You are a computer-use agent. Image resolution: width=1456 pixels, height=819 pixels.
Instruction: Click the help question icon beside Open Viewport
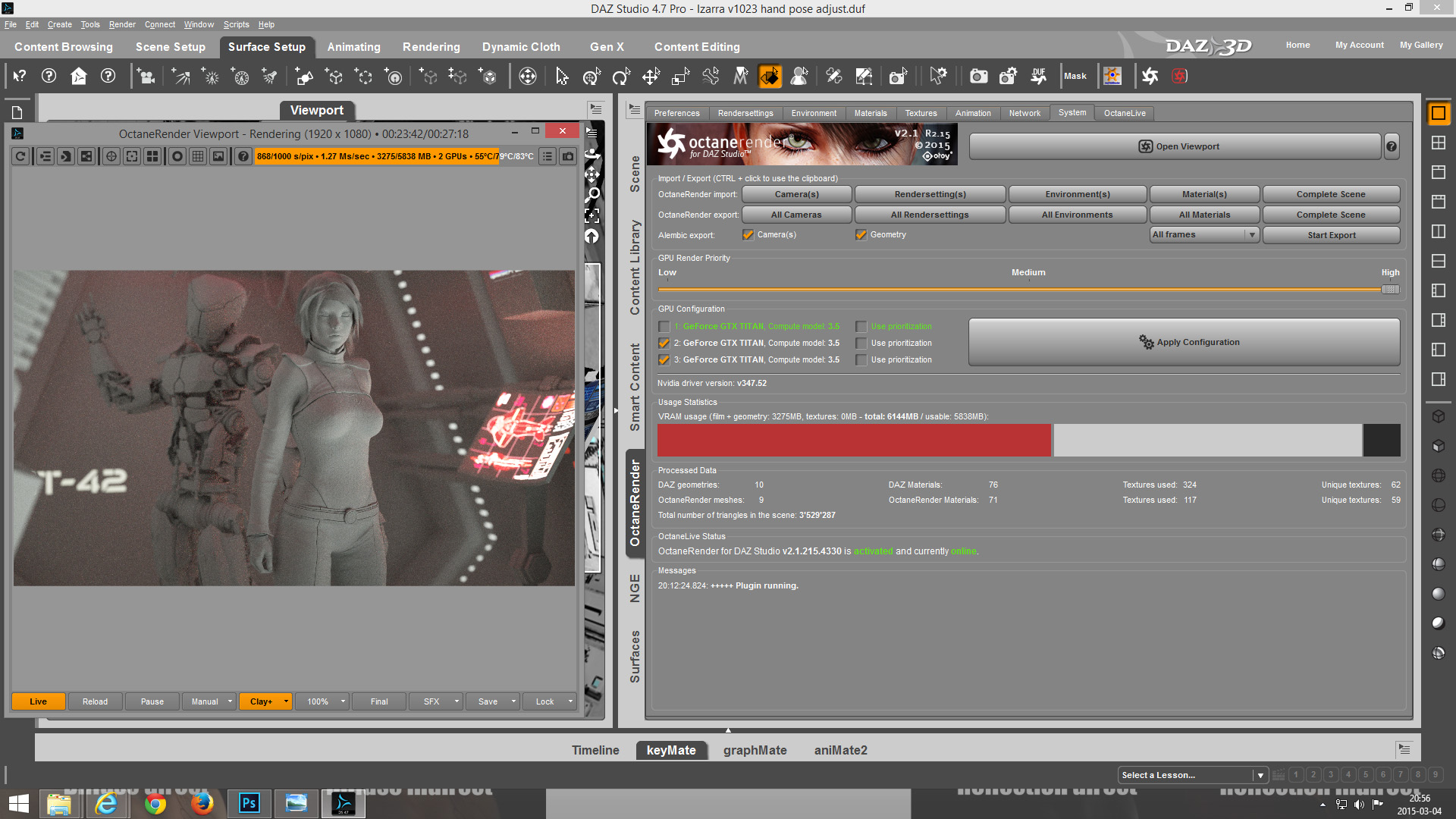[x=1392, y=146]
